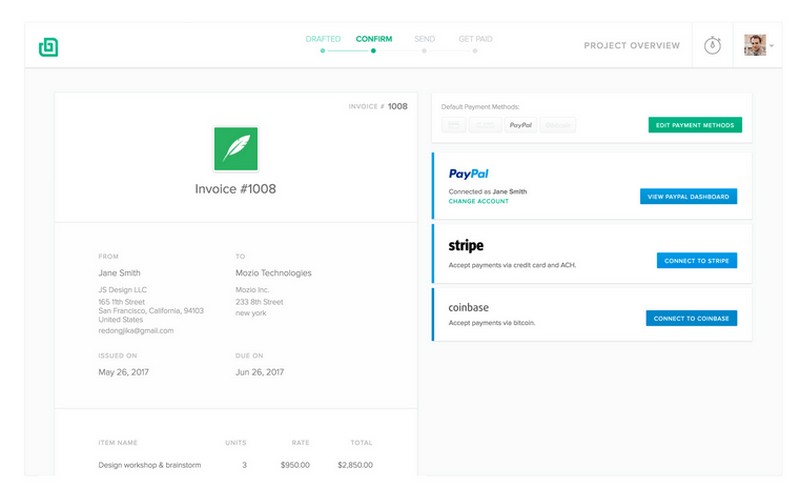The image size is (800, 488).
Task: Click Connect to Stripe button
Action: pos(696,260)
